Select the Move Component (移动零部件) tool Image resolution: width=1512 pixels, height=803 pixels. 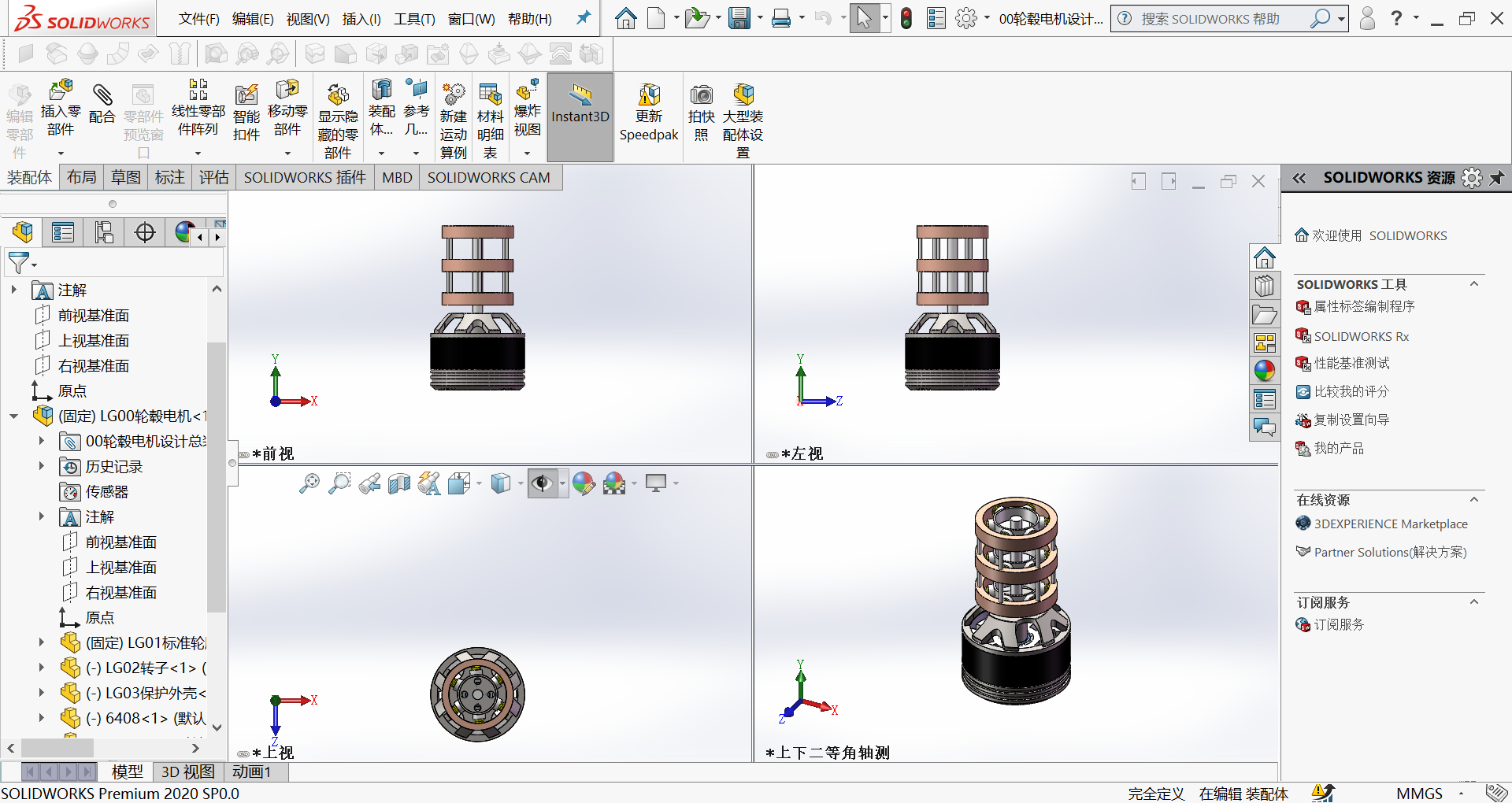tap(287, 109)
